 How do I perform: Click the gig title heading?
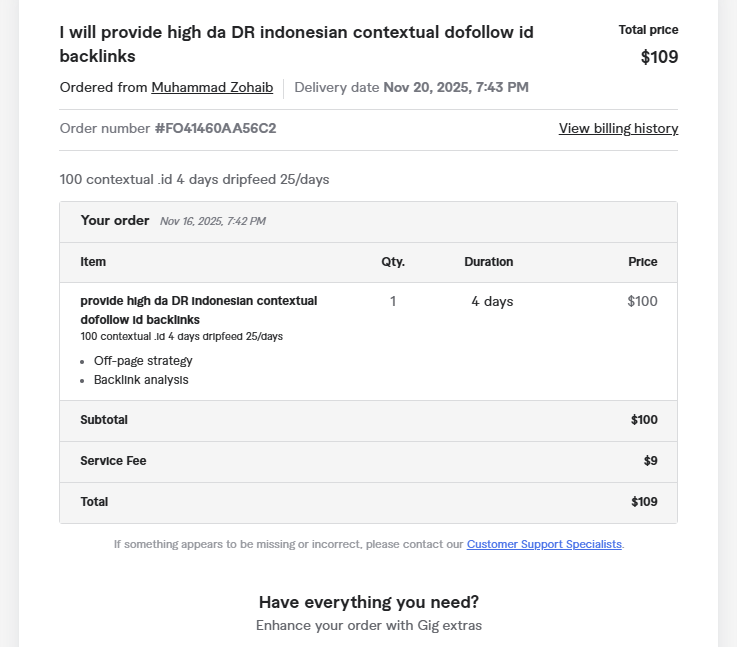click(296, 44)
